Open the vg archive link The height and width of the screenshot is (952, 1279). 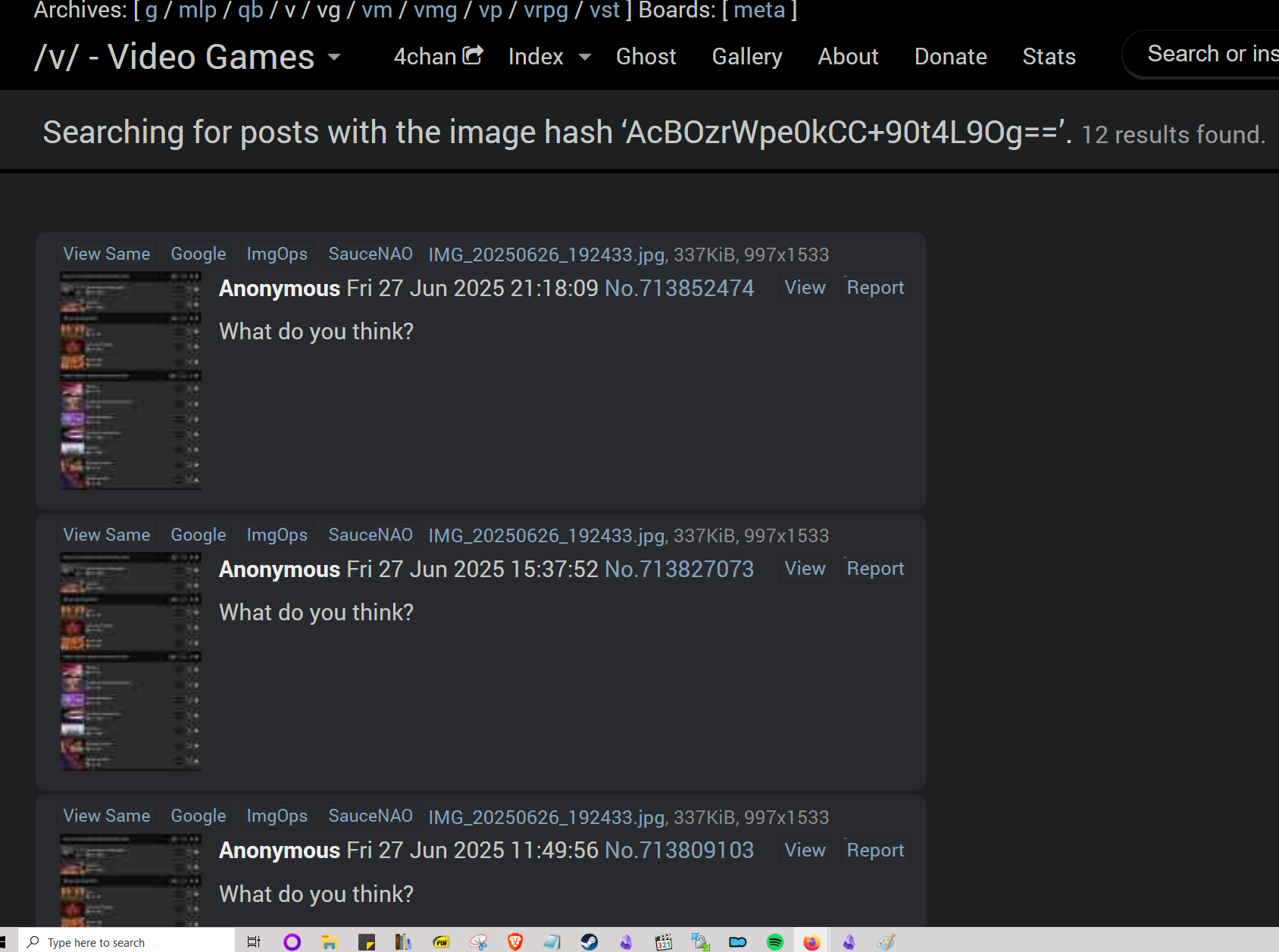pos(328,11)
